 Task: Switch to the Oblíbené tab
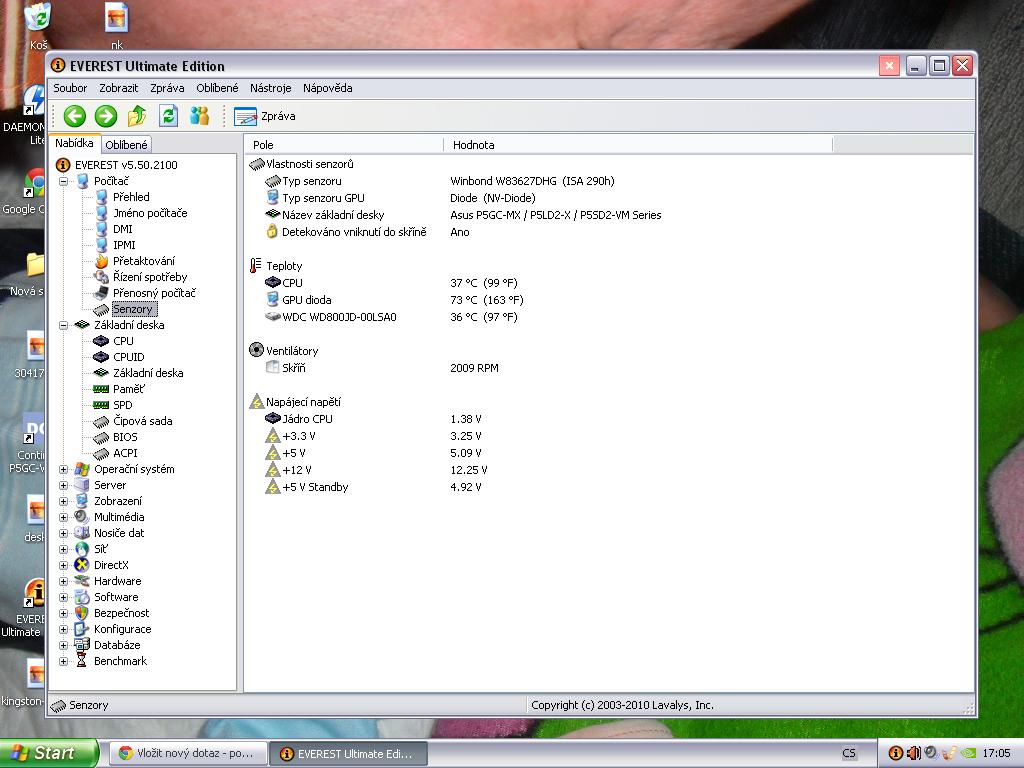126,145
